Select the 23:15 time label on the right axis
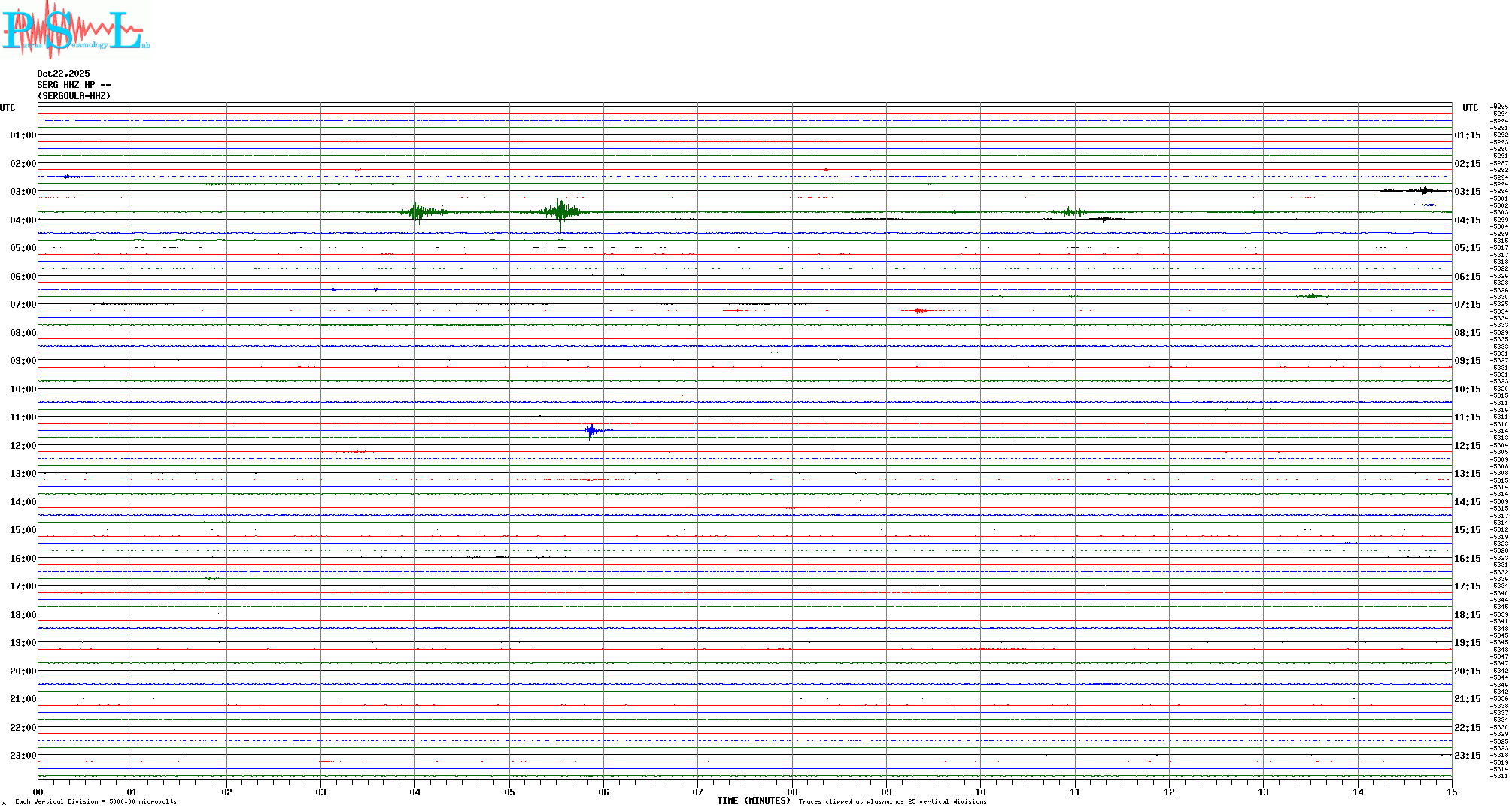 click(x=1467, y=756)
